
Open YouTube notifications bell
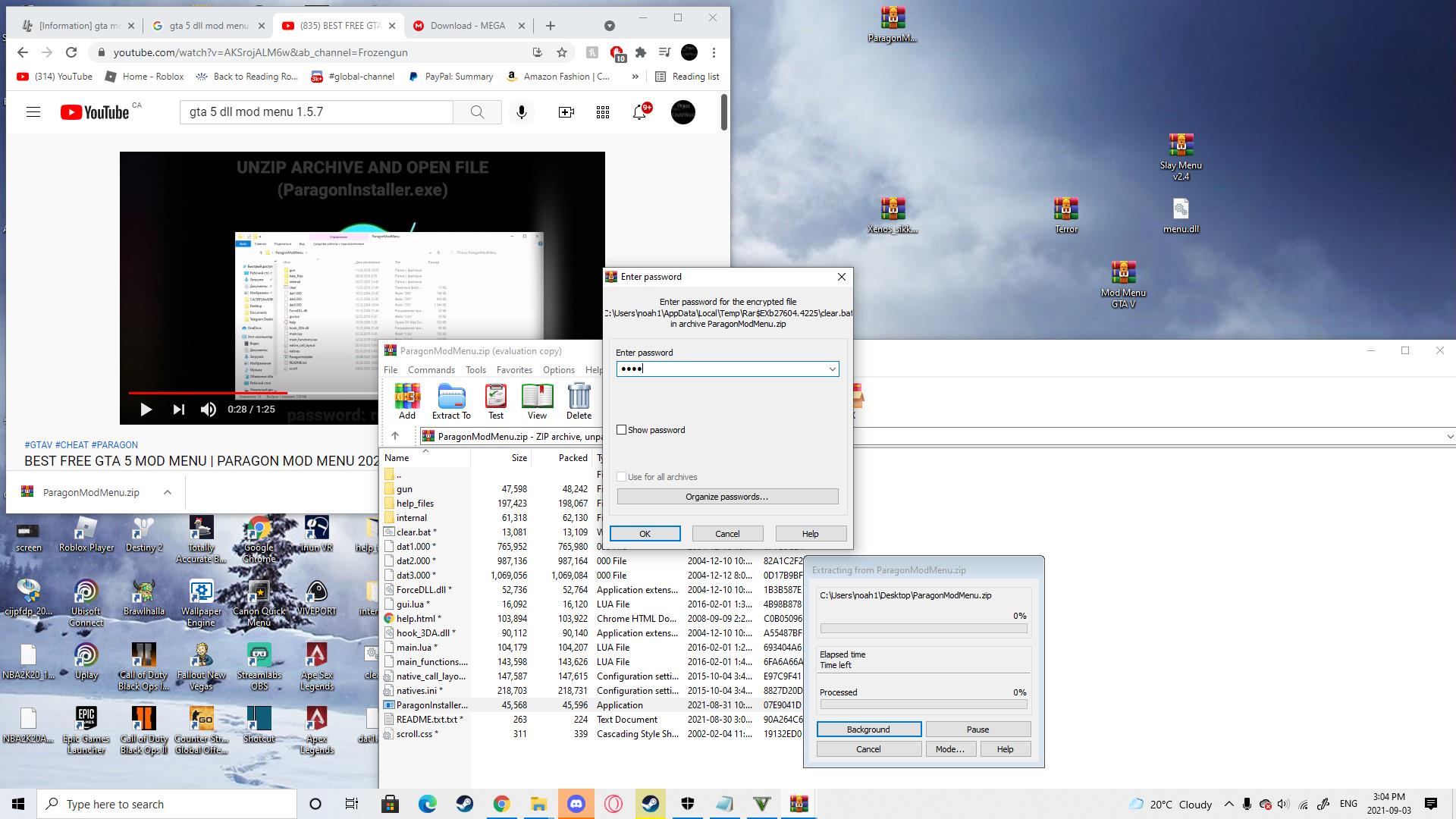click(x=639, y=112)
